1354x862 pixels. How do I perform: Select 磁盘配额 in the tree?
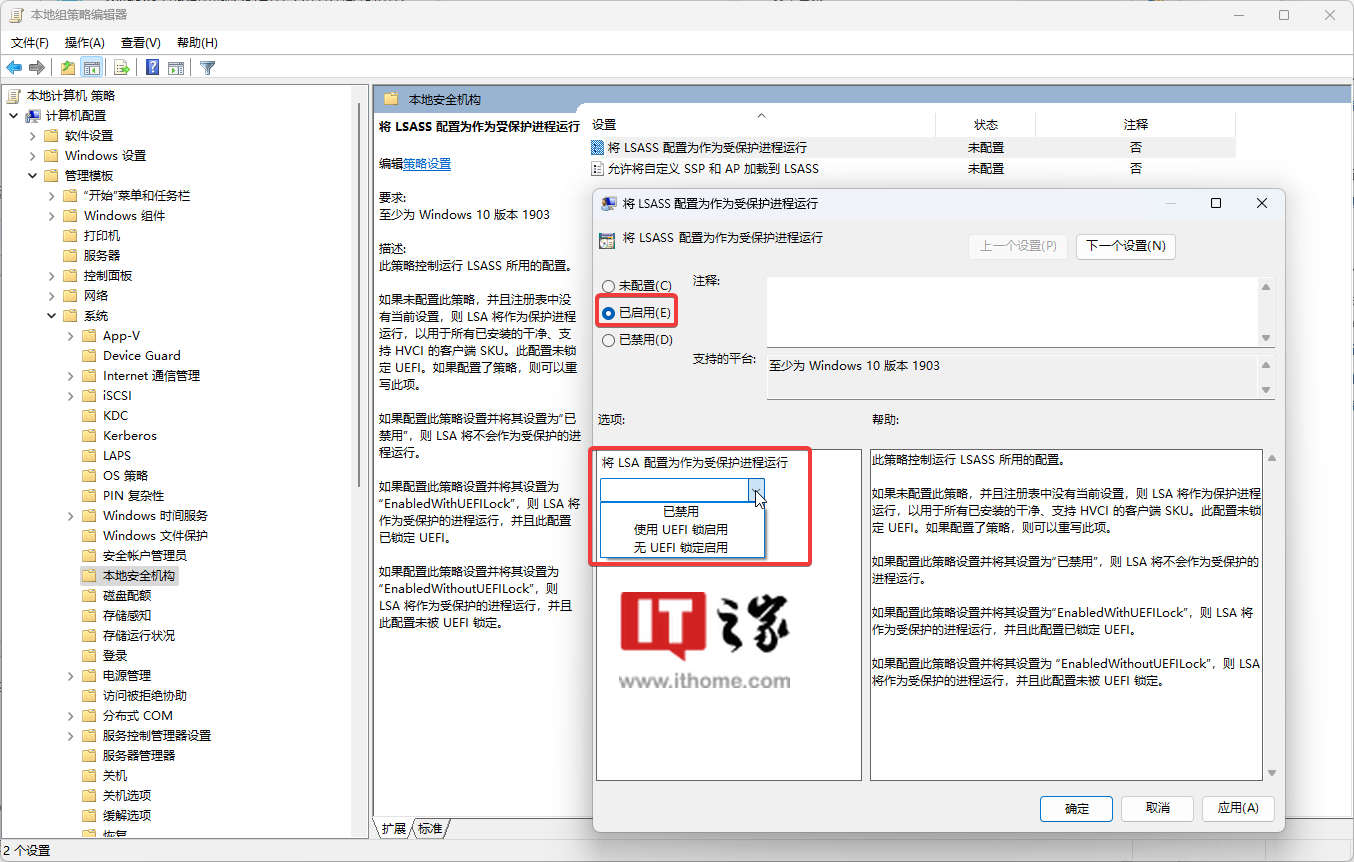tap(127, 596)
